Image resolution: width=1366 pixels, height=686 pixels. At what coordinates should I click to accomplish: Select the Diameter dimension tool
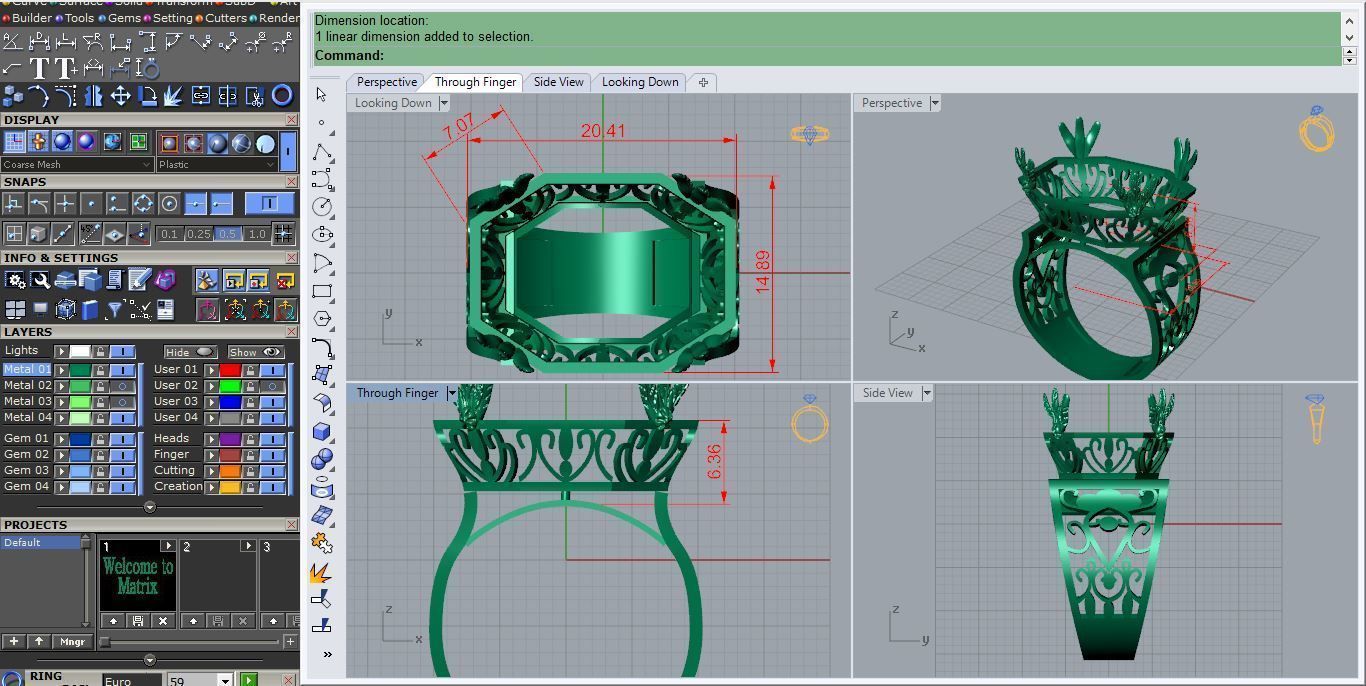click(257, 41)
